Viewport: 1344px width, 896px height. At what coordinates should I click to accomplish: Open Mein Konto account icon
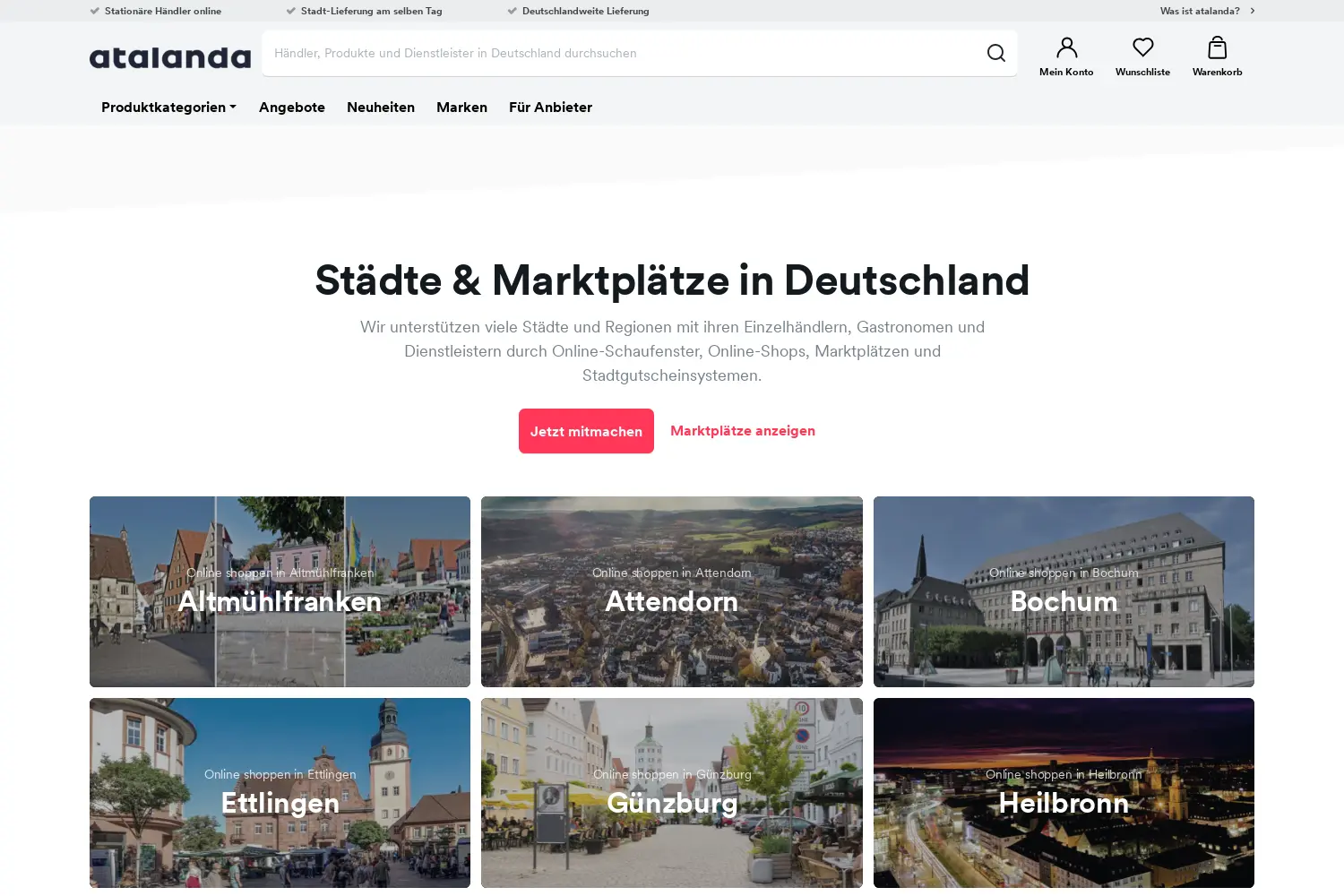1066,47
